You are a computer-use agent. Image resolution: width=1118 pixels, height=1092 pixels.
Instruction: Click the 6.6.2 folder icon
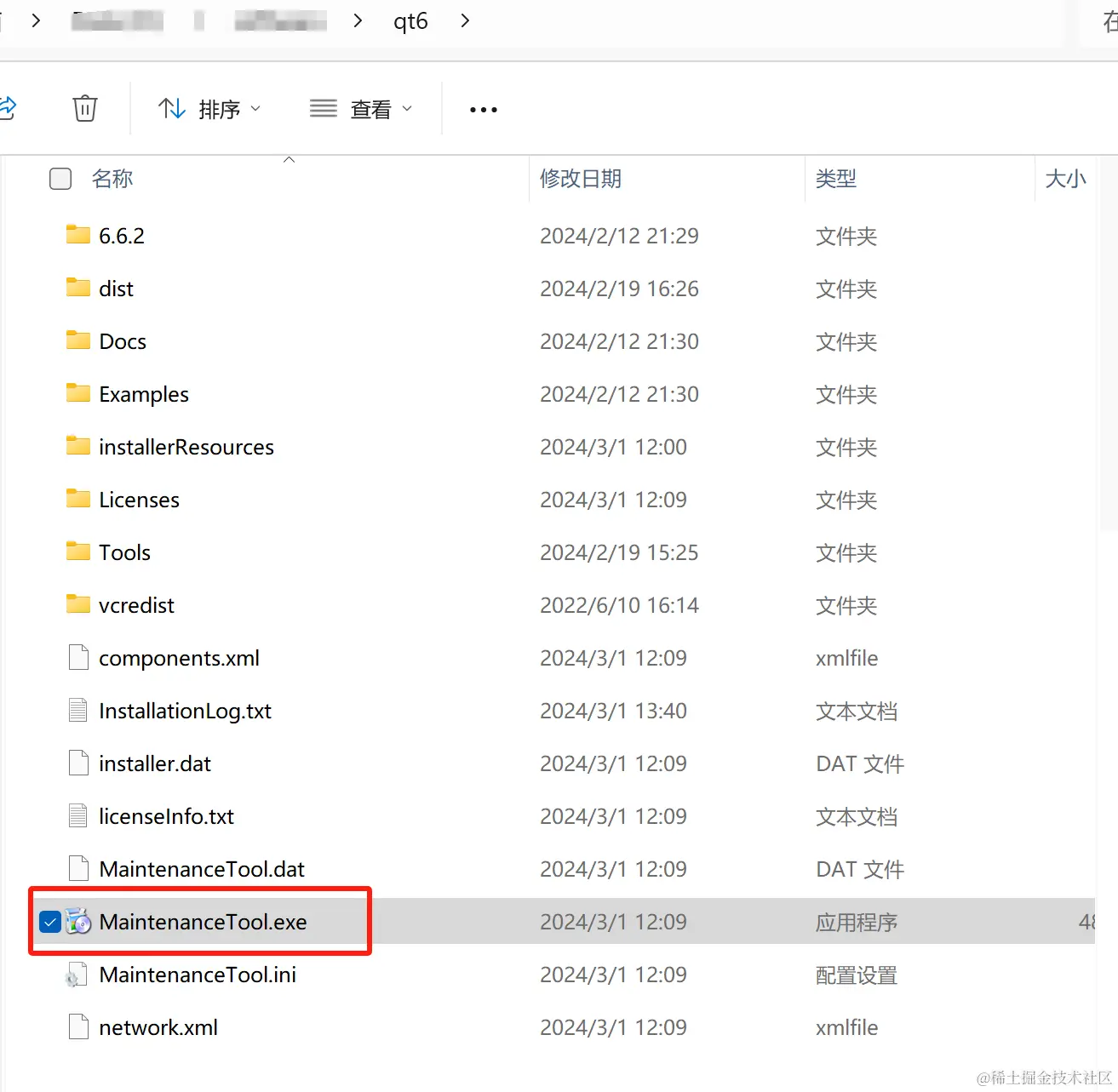coord(78,235)
